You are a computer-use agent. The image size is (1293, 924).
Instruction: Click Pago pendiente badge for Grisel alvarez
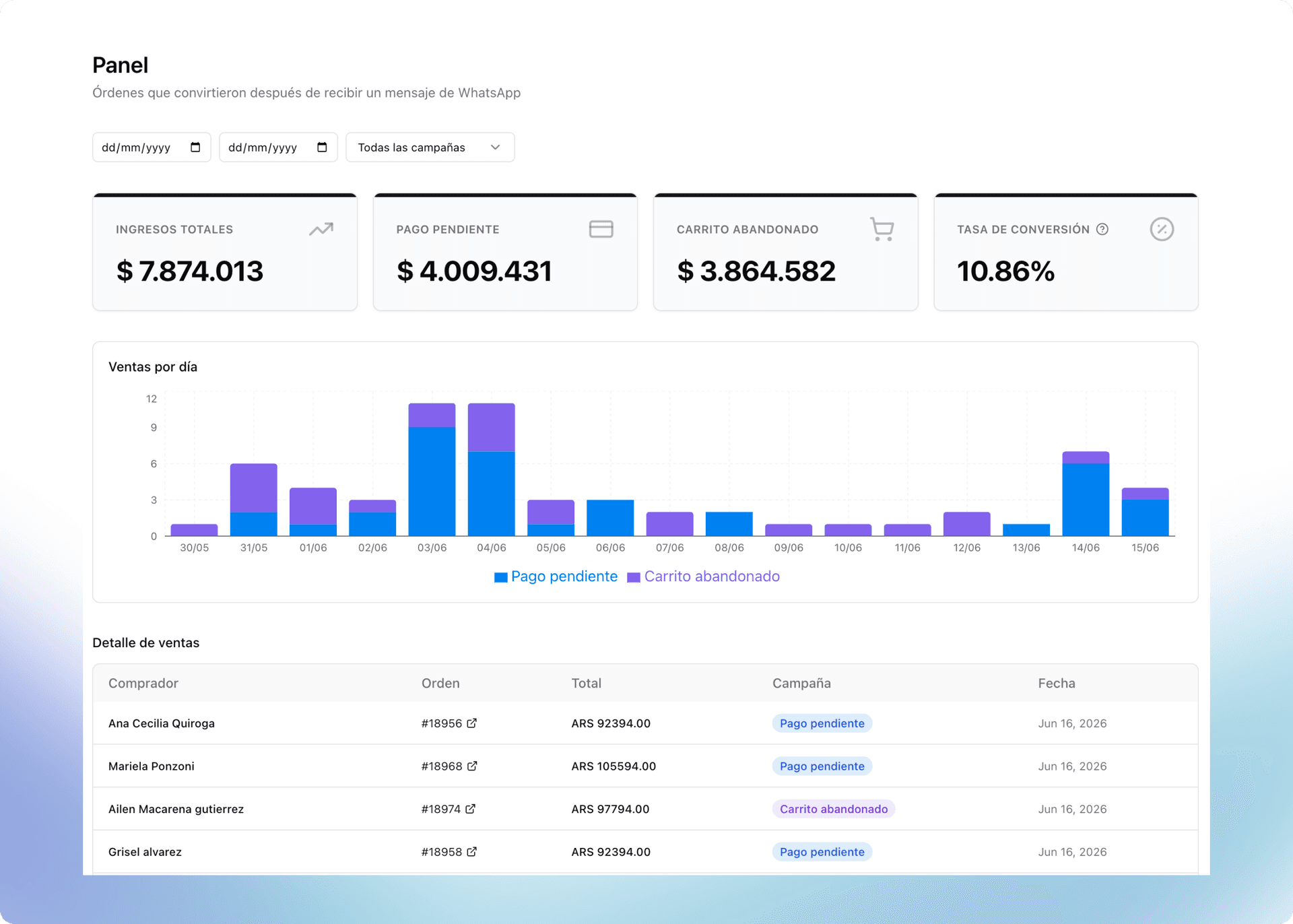(x=822, y=852)
